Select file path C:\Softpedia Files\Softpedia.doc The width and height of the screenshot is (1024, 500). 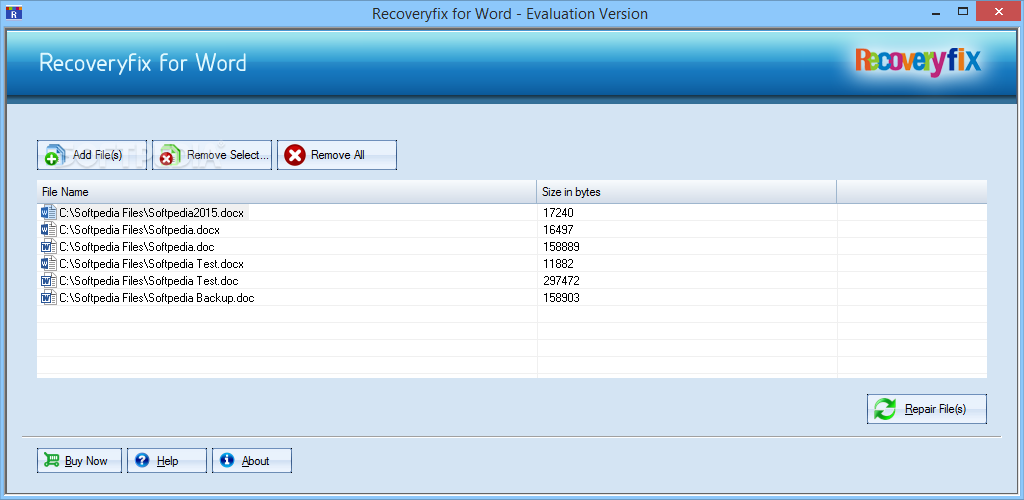coord(136,247)
